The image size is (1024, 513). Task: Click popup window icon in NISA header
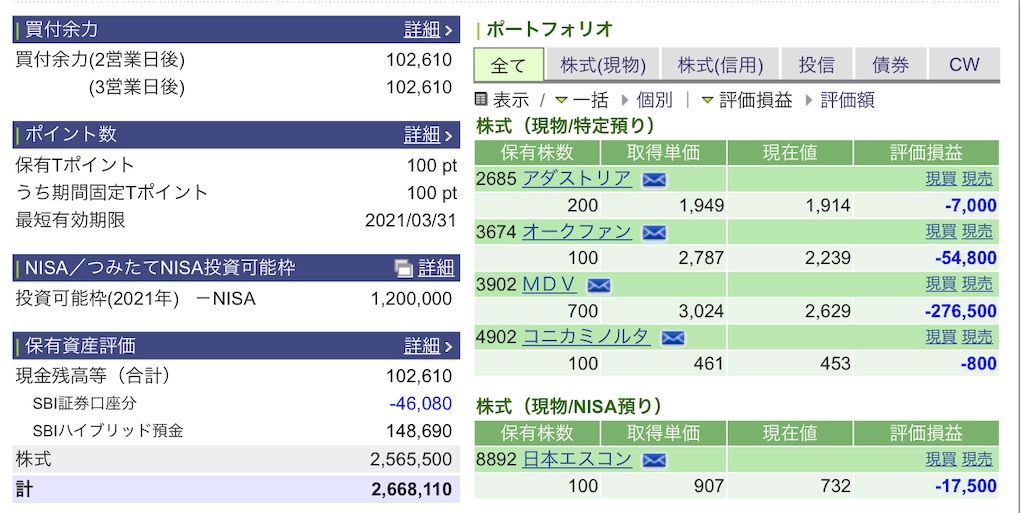pos(404,268)
